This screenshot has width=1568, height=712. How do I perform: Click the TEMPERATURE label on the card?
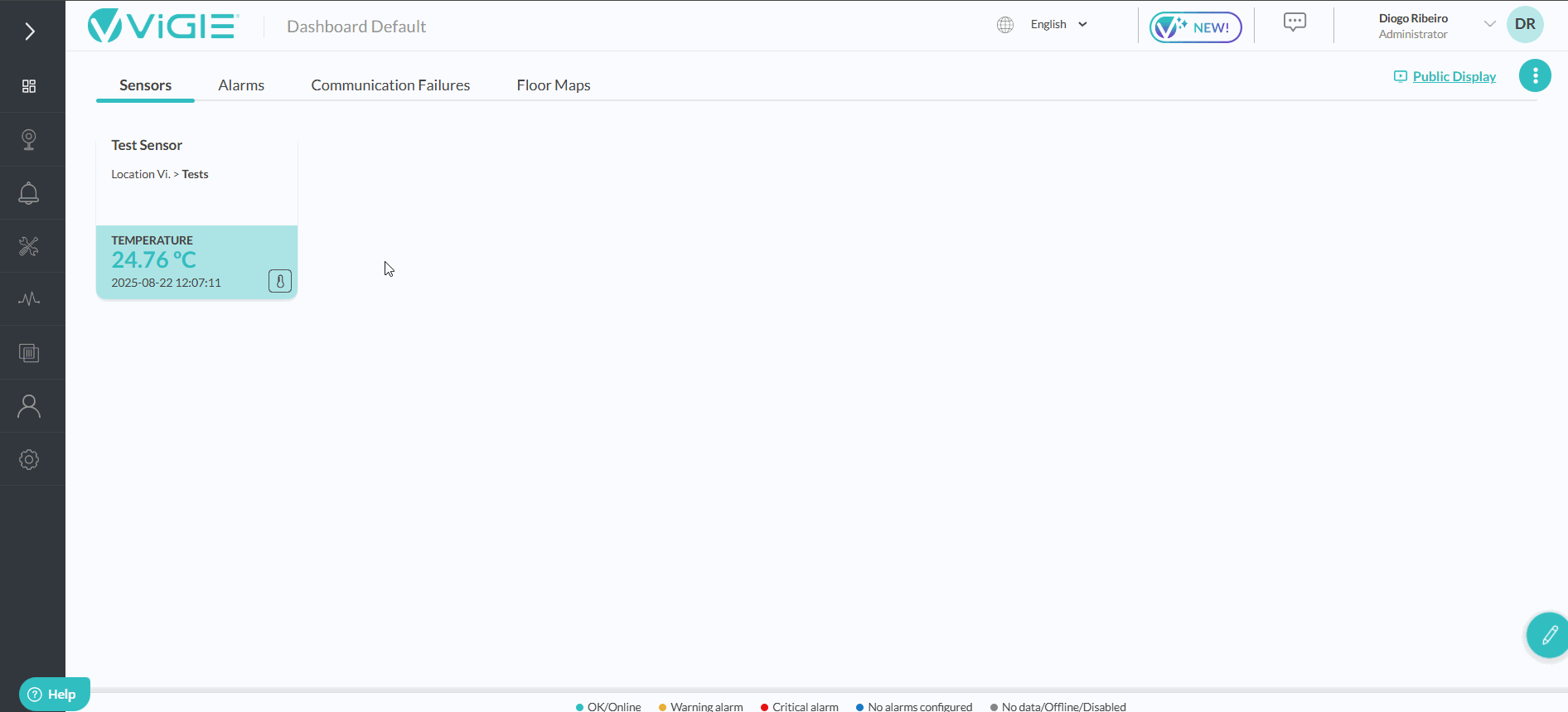(x=152, y=240)
